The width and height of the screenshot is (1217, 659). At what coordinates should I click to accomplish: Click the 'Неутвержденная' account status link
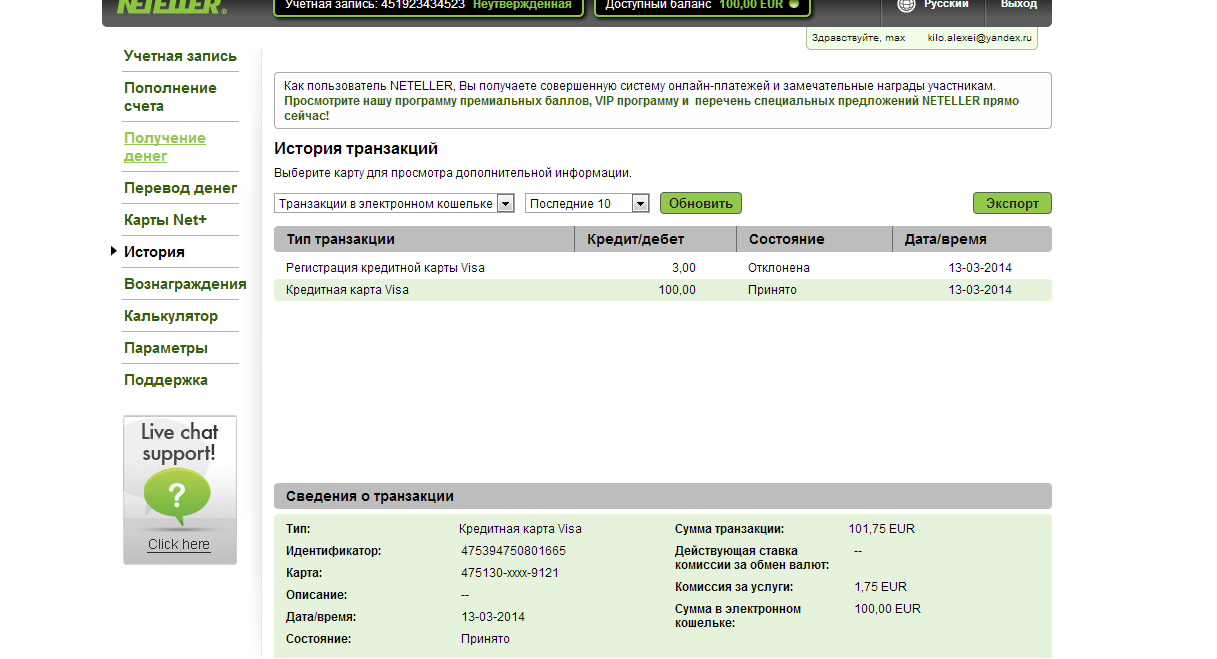(522, 4)
